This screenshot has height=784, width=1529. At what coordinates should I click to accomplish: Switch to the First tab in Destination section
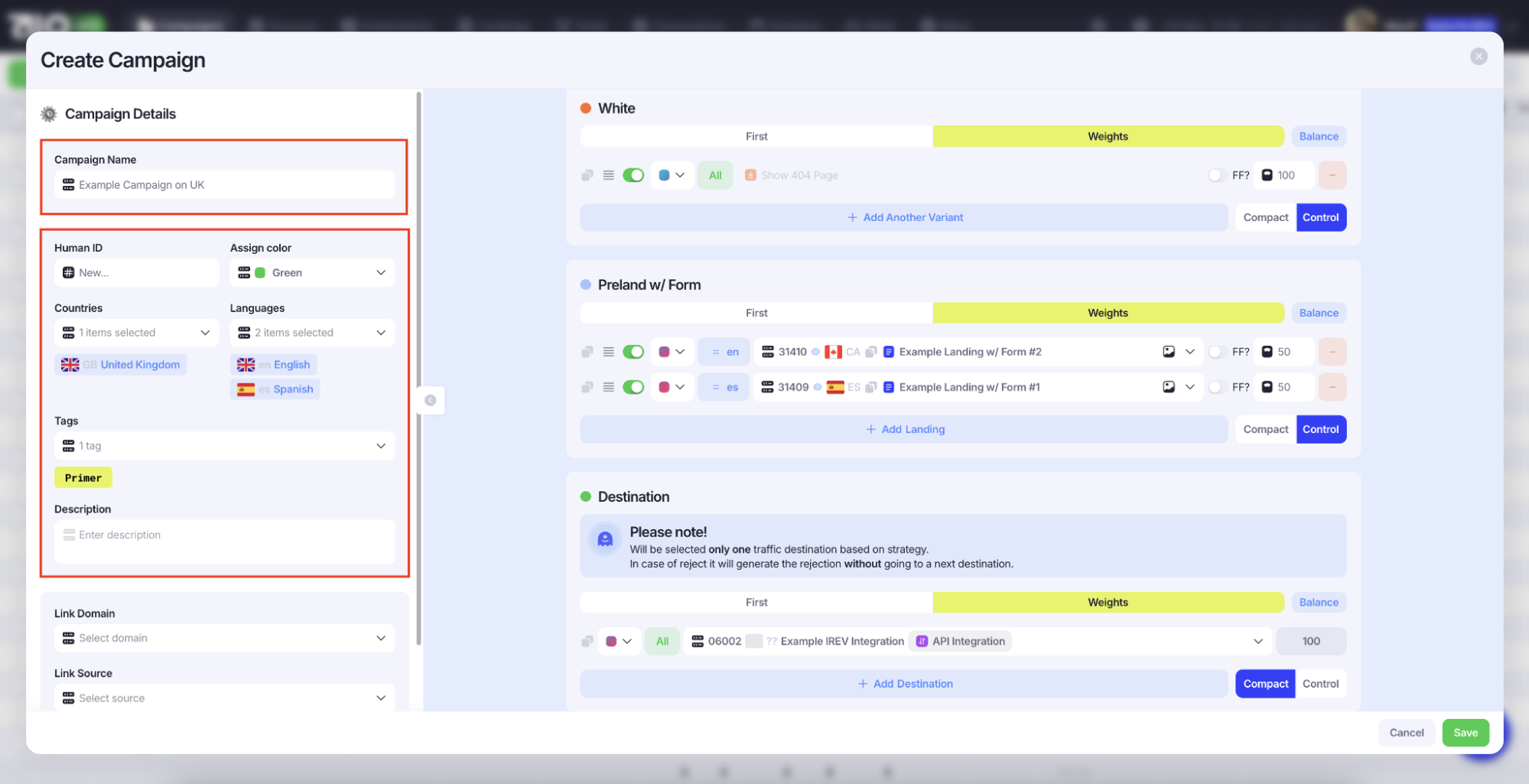(756, 603)
